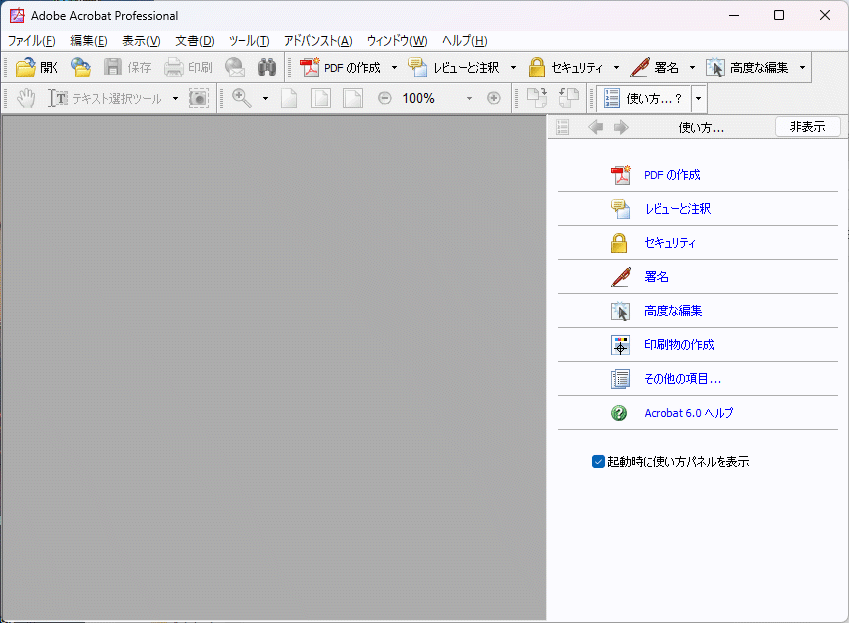
Task: Click the green Acrobat 6.0 help icon
Action: [x=620, y=413]
